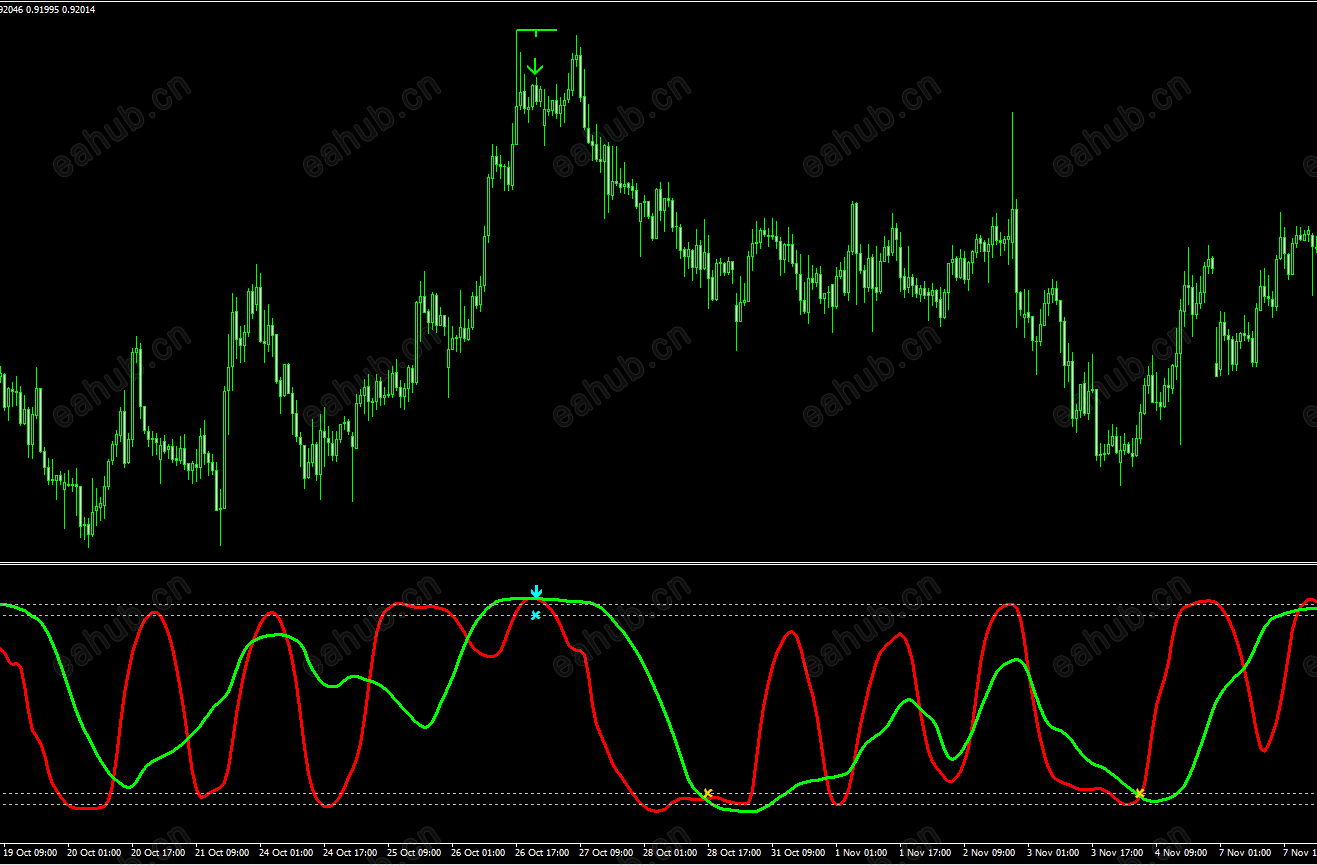Click the 28 Oct 17:00 time label
Viewport: 1317px width, 865px height.
734,853
